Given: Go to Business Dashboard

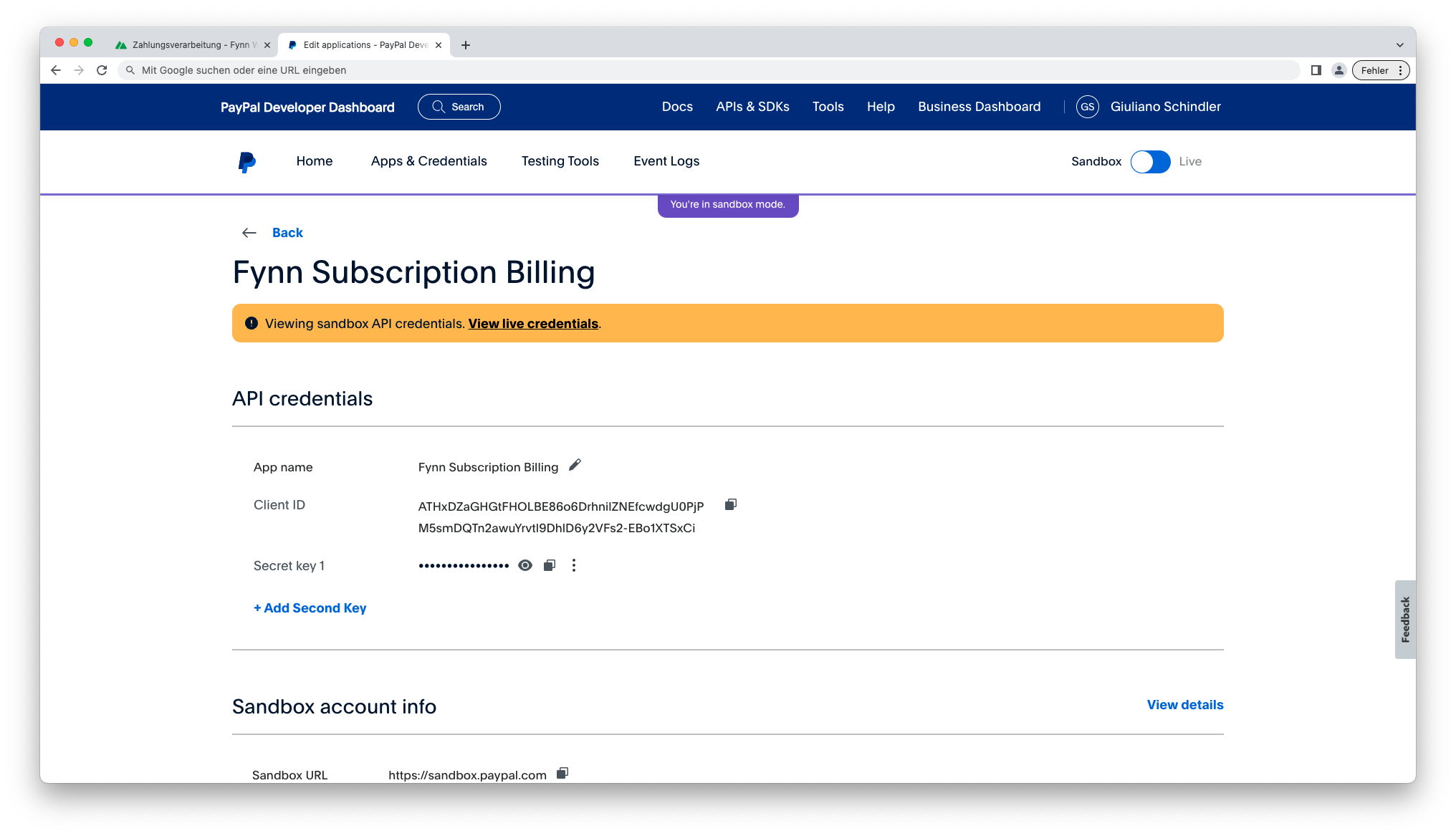Looking at the screenshot, I should 979,107.
